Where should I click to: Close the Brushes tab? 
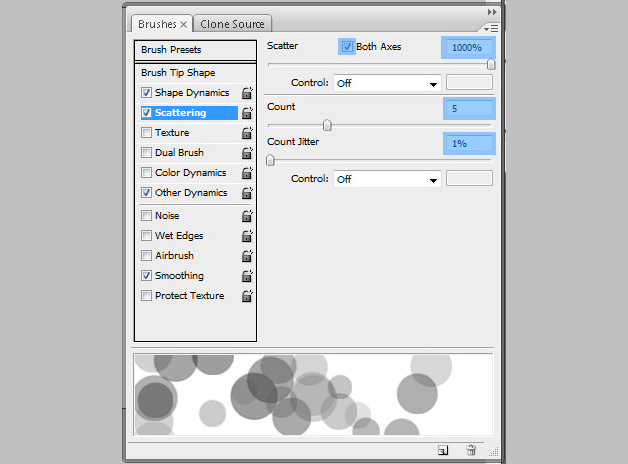[183, 24]
